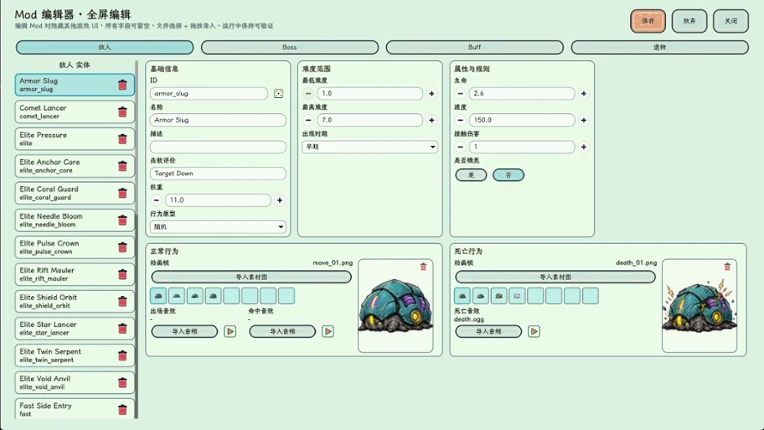Remove the move_01.png sprite via its trash icon
This screenshot has width=764, height=430.
tap(423, 266)
